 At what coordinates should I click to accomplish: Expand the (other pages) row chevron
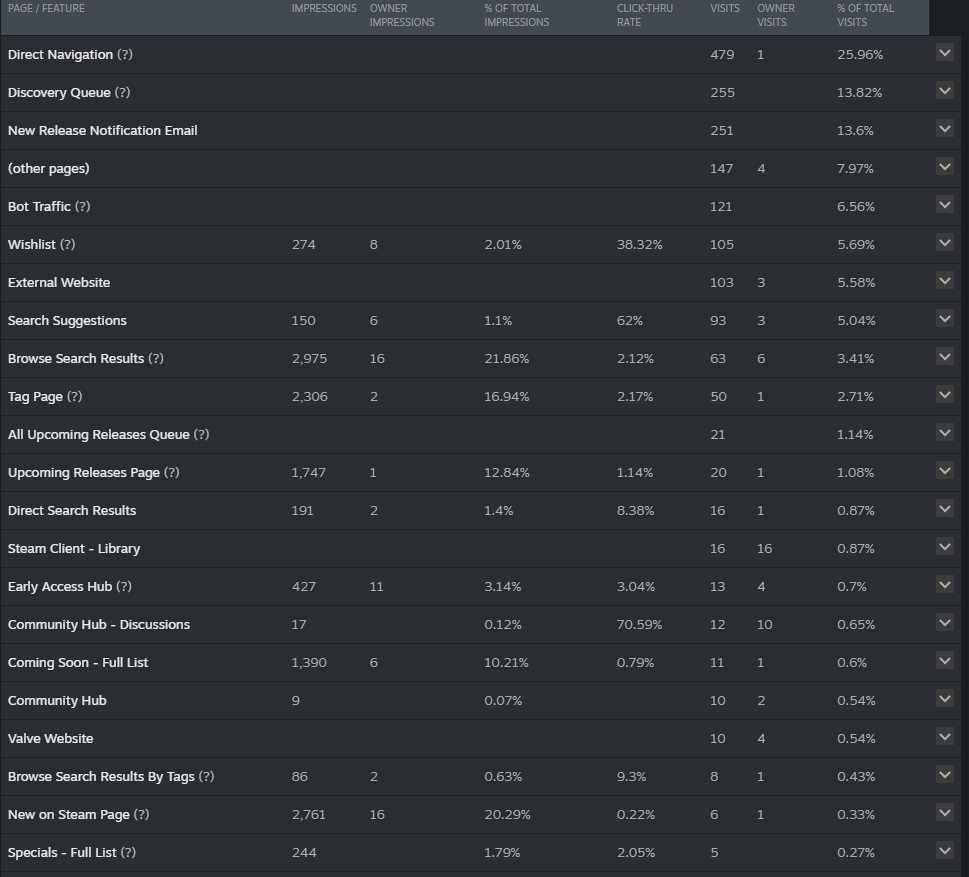pyautogui.click(x=944, y=167)
